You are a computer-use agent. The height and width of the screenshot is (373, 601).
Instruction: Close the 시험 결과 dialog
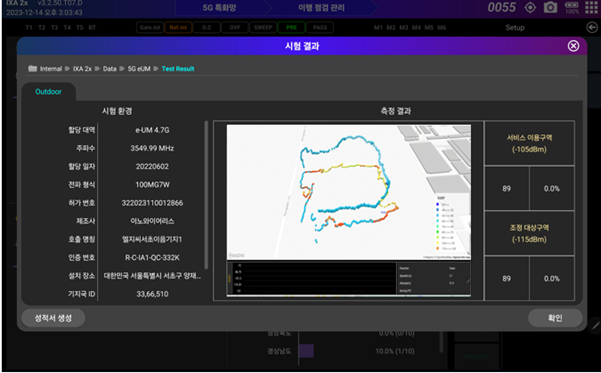573,46
